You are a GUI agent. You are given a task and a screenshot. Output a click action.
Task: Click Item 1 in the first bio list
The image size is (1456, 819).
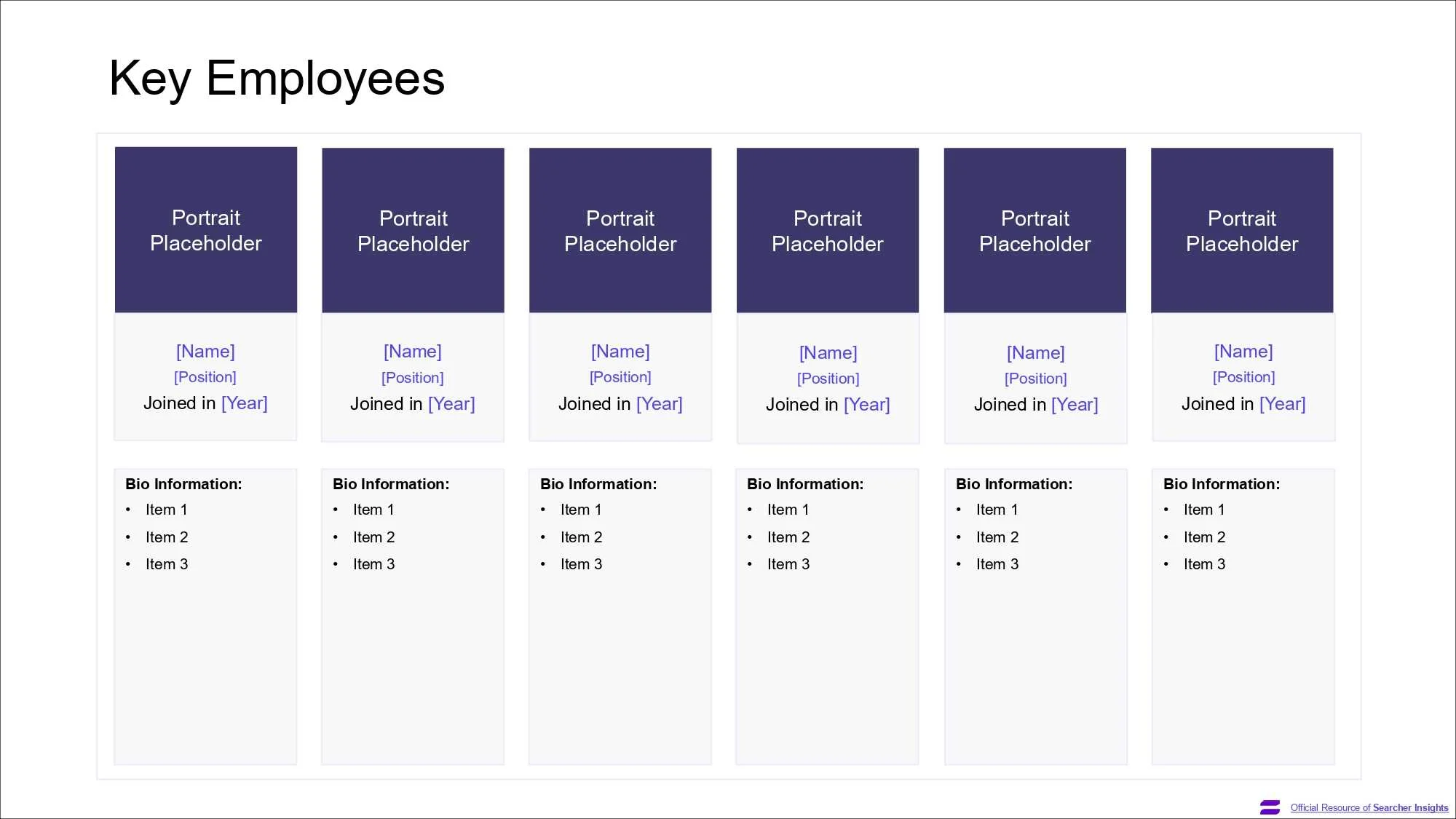pyautogui.click(x=167, y=510)
